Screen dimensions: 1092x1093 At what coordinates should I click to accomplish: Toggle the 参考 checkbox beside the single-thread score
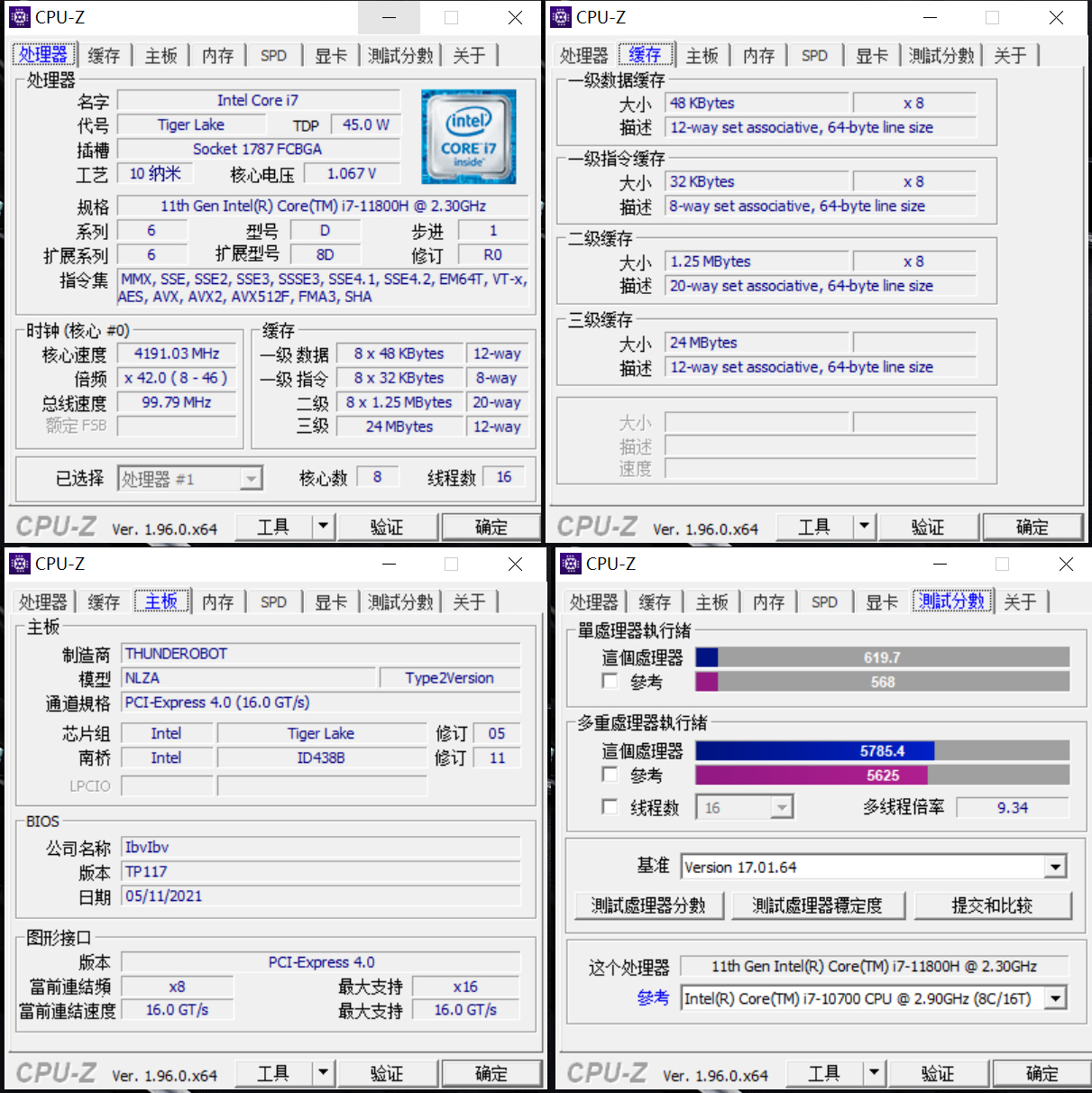pyautogui.click(x=610, y=681)
